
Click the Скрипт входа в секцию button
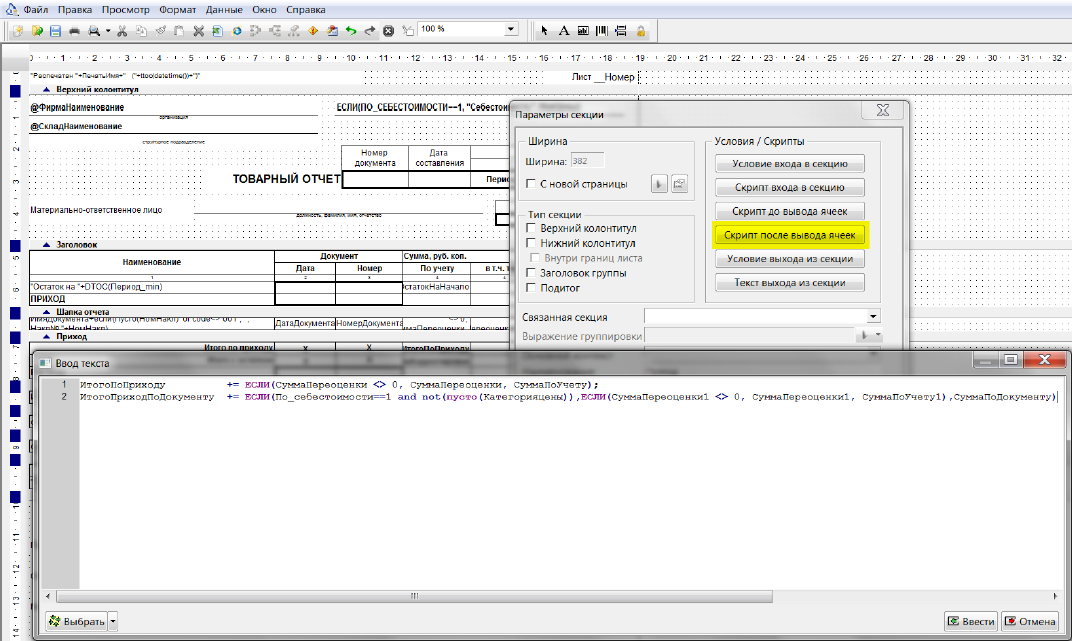[790, 187]
